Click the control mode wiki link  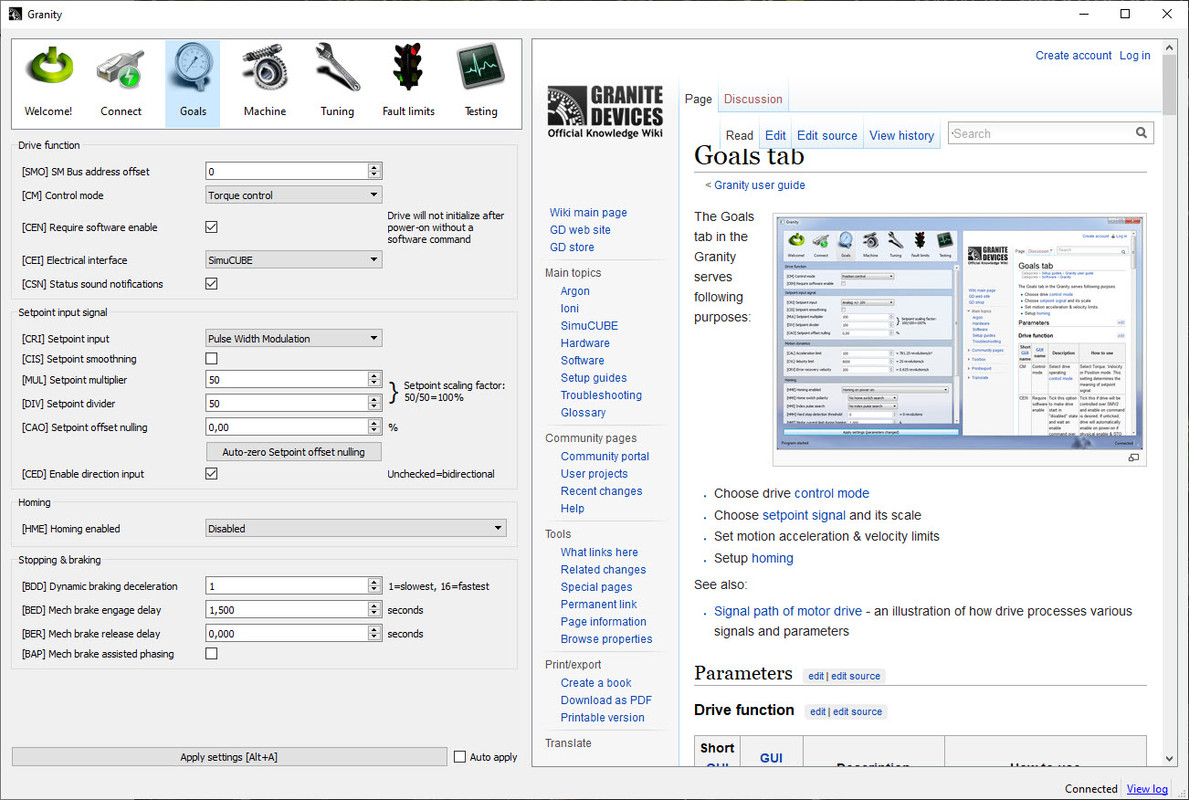pyautogui.click(x=831, y=493)
